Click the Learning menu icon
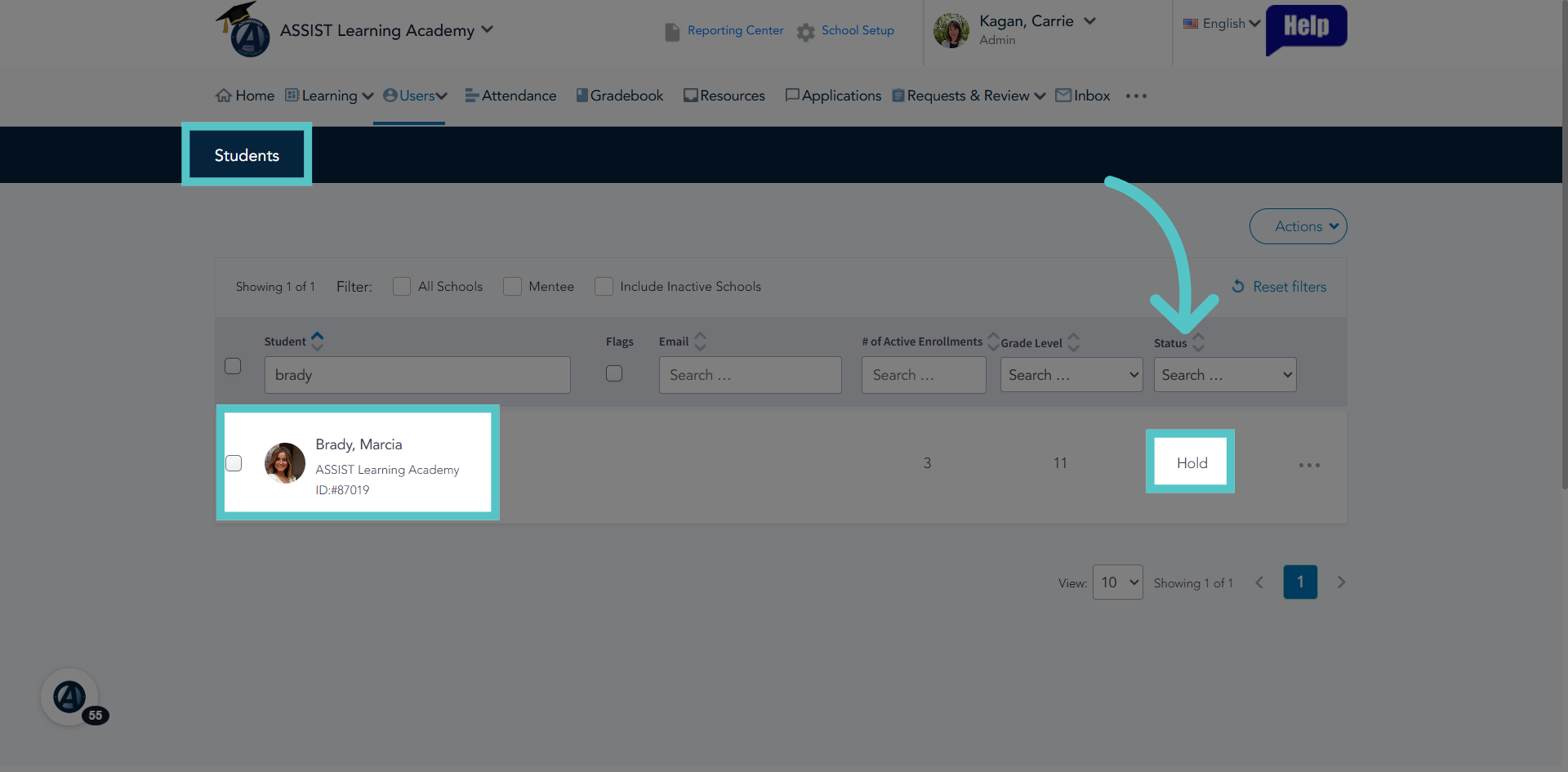This screenshot has width=1568, height=772. [x=292, y=96]
